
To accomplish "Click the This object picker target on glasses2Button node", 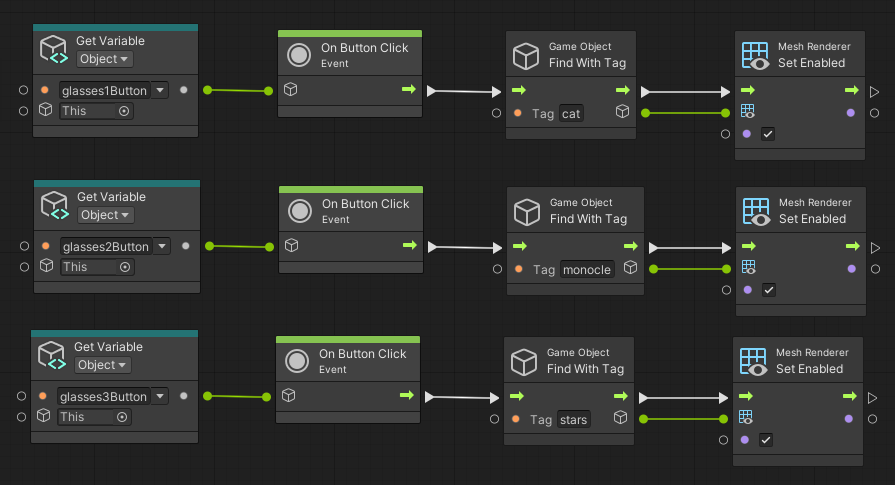I will [x=125, y=267].
